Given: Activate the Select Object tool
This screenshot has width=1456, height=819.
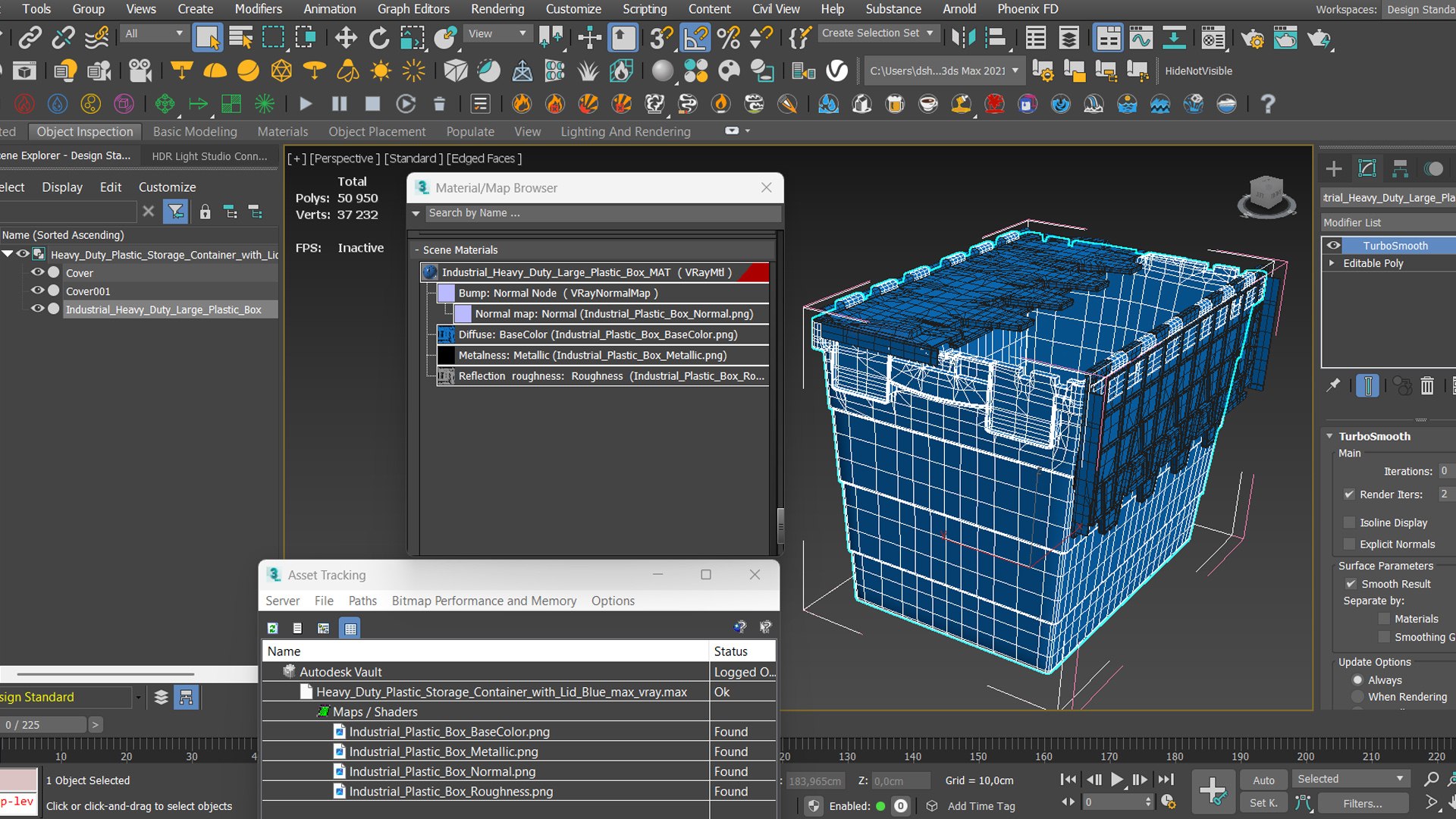Looking at the screenshot, I should tap(207, 37).
